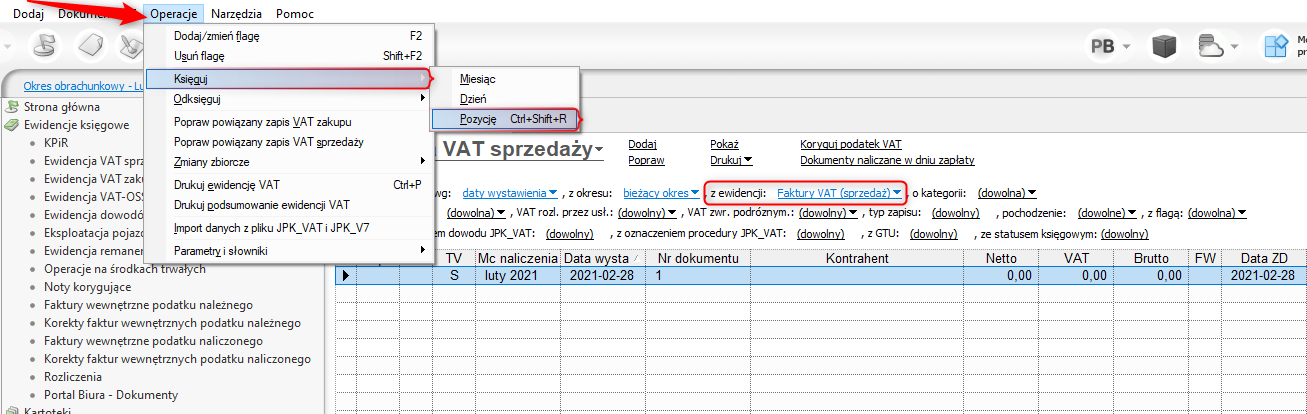Open the daty wystawienia sort dropdown
Image resolution: width=1307 pixels, height=414 pixels.
coord(510,191)
